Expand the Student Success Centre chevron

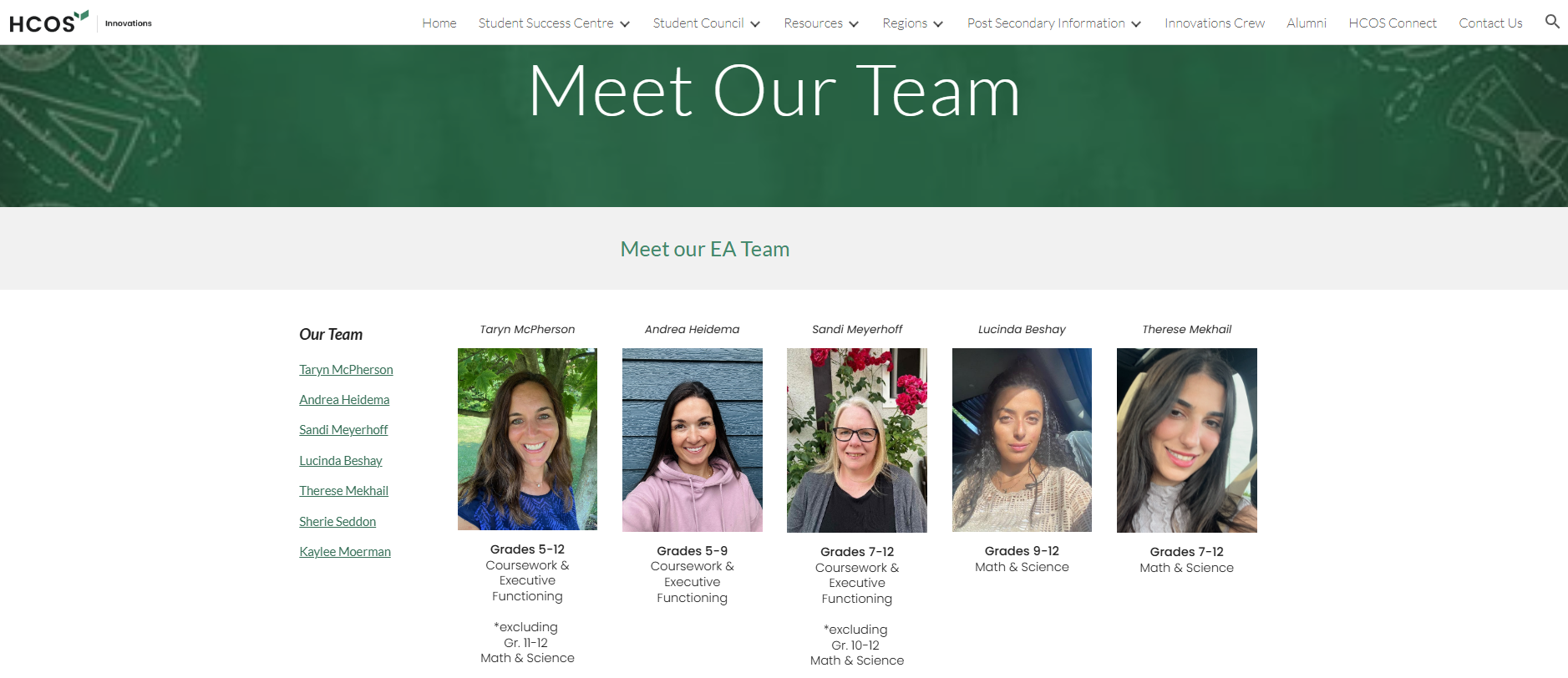(x=625, y=24)
